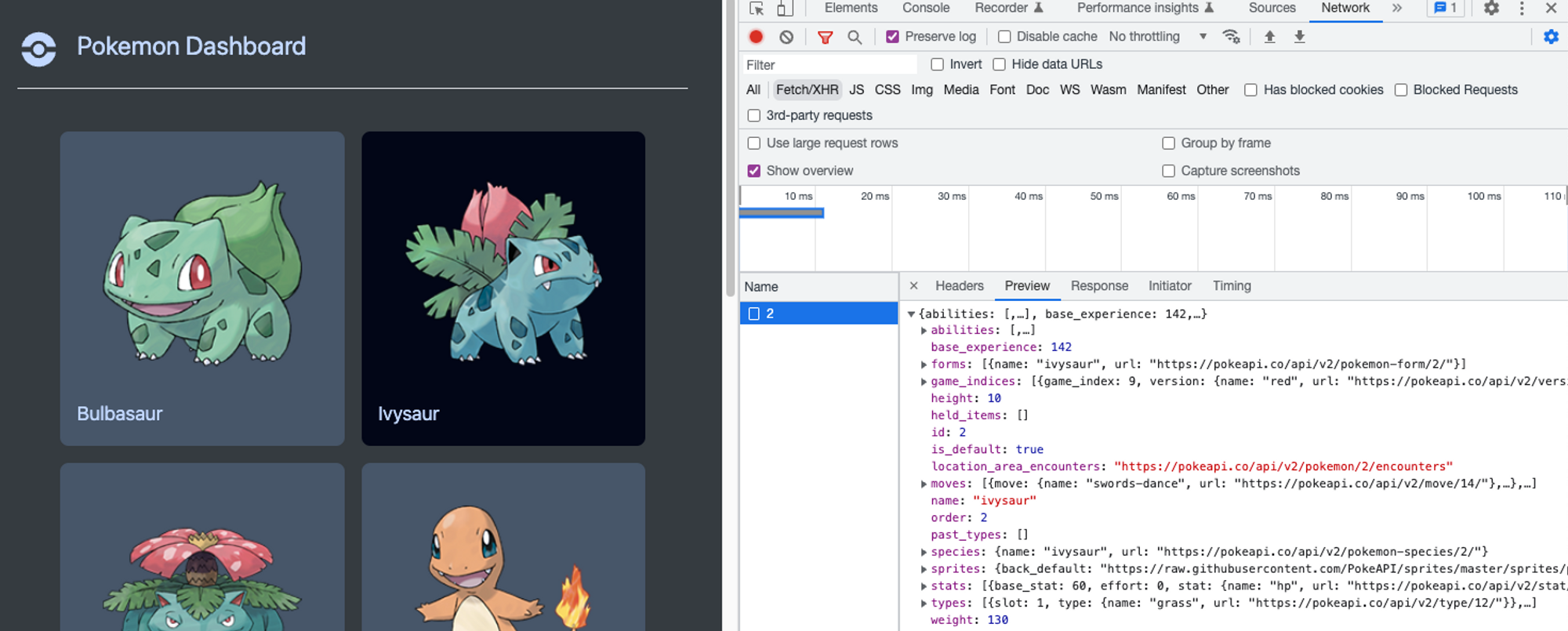Close the DevTools panel
1568x631 pixels.
1551,9
